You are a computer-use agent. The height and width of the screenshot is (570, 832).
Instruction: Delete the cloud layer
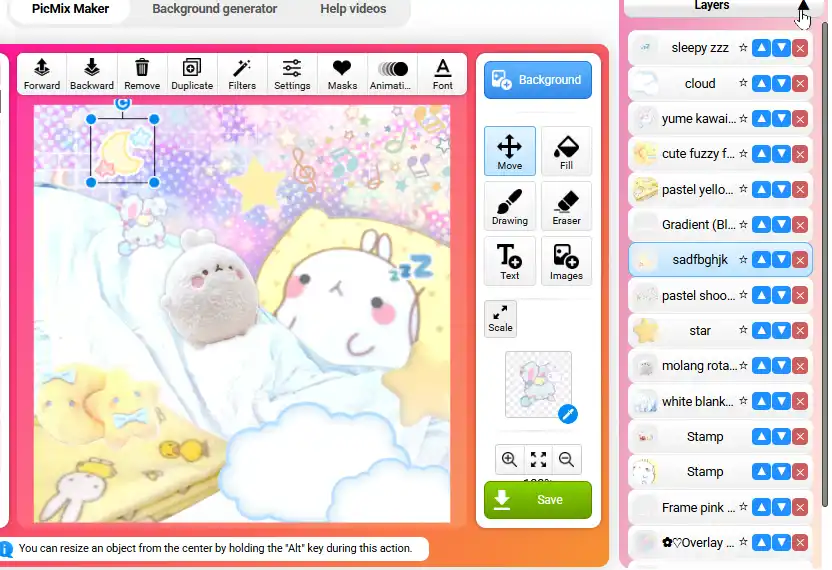(800, 83)
